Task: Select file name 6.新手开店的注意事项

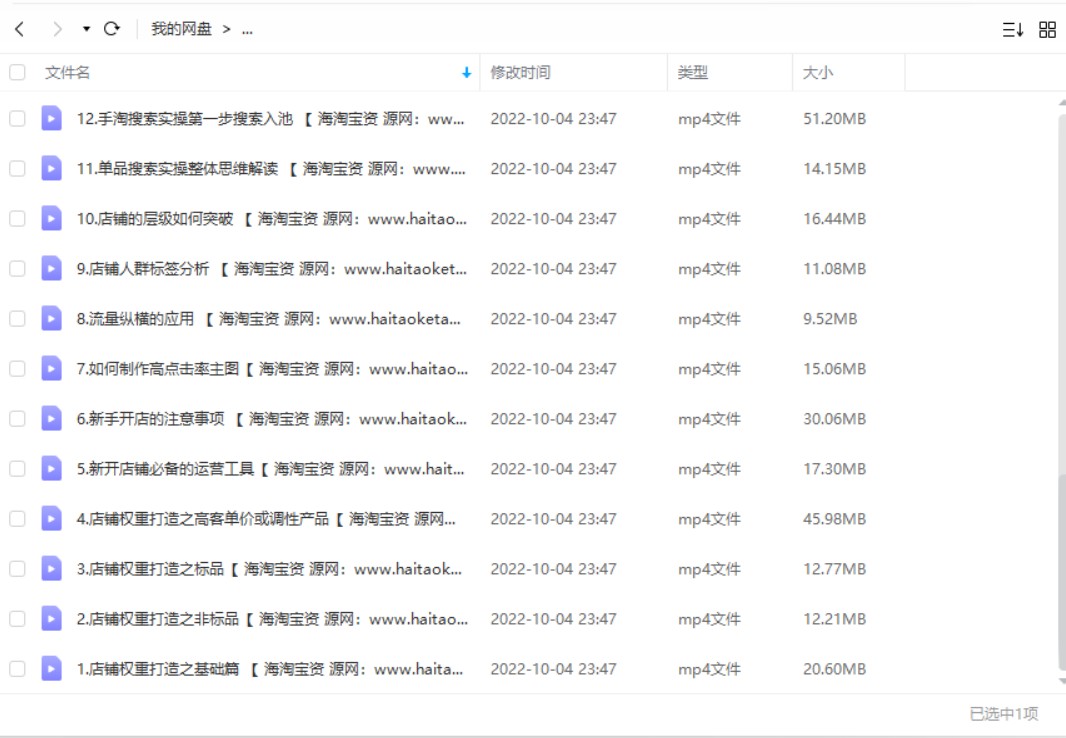Action: tap(272, 419)
